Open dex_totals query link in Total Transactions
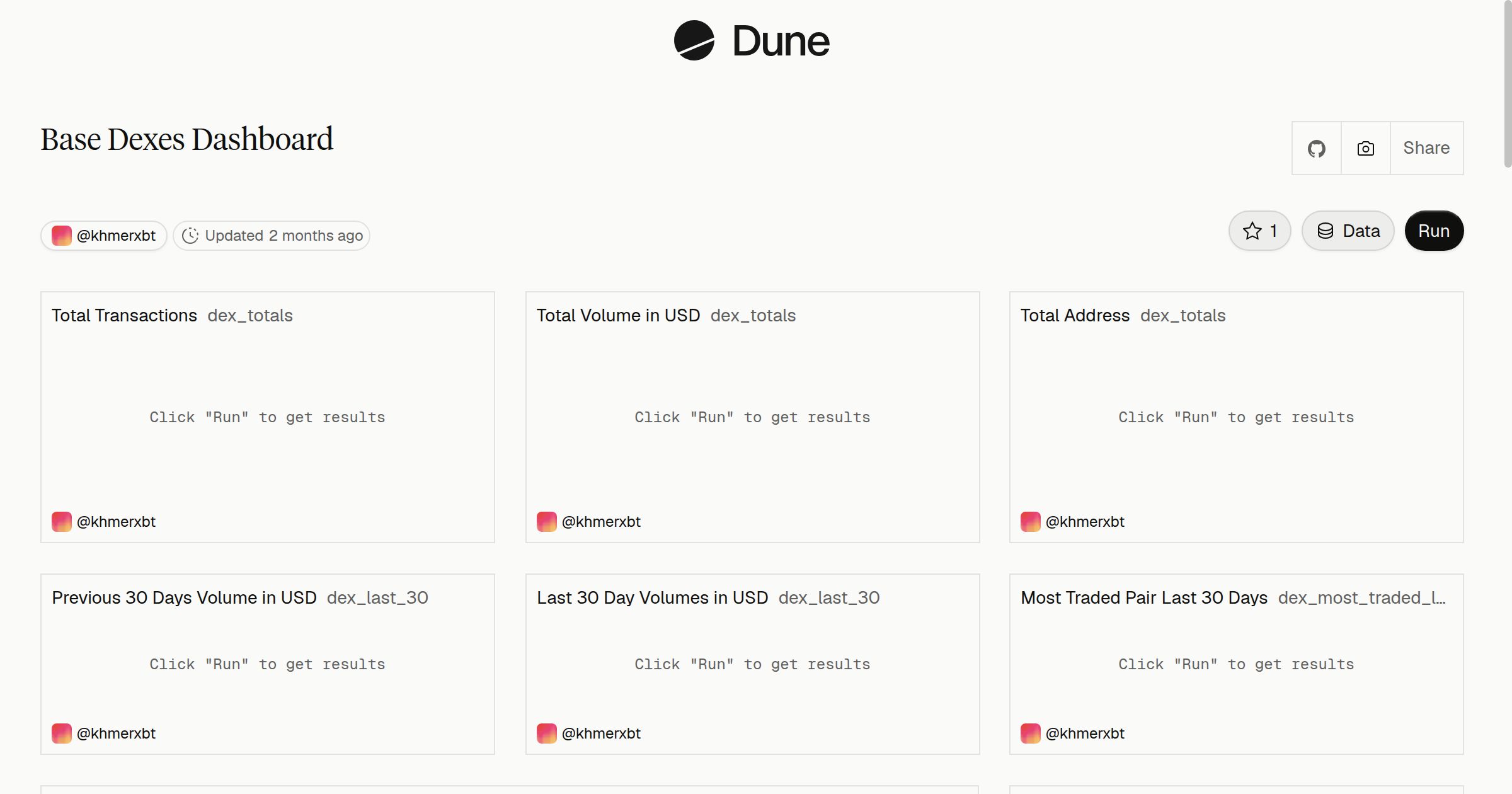Screen dimensions: 1512x794 250,315
